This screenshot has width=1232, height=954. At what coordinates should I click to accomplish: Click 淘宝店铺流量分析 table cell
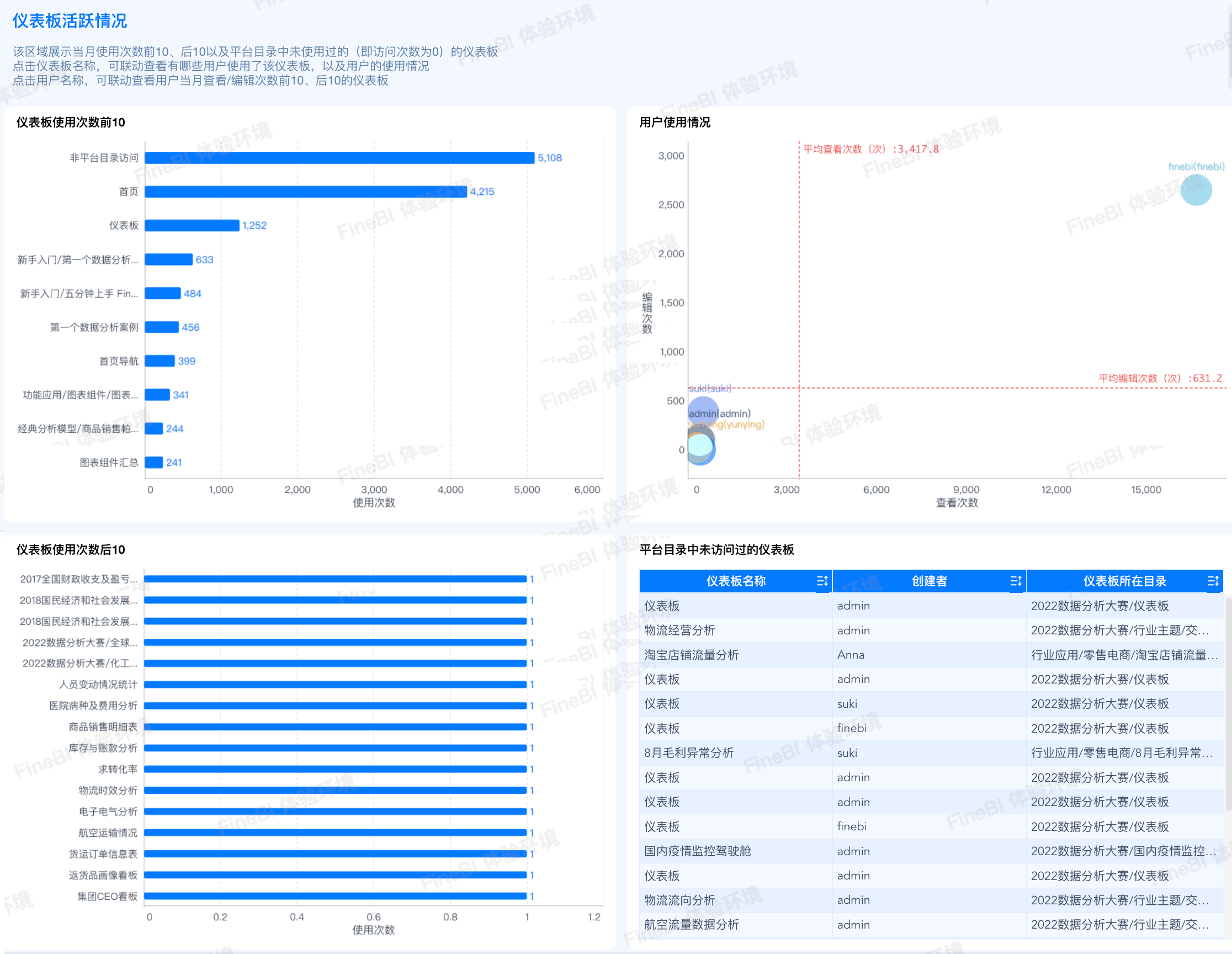[692, 655]
